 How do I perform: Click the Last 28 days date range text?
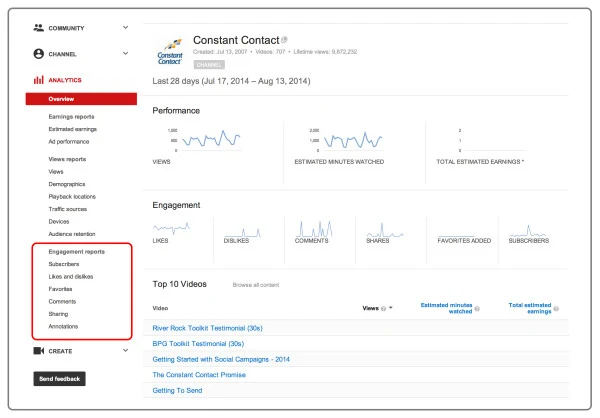231,81
